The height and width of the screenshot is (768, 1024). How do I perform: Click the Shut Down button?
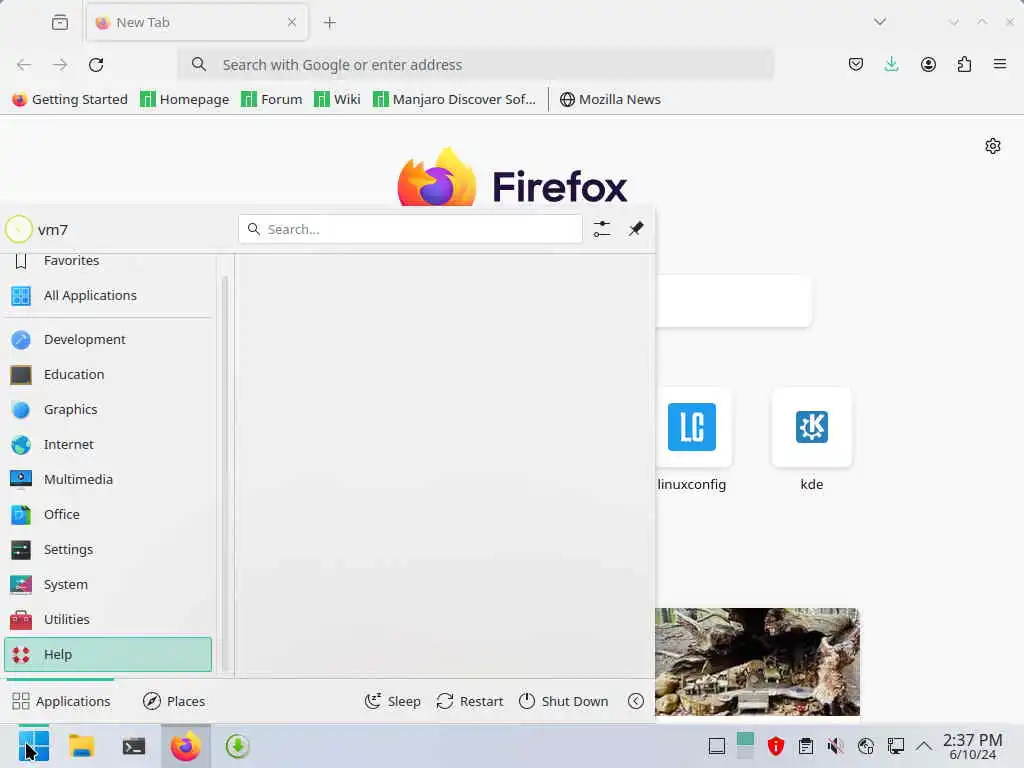[x=563, y=701]
